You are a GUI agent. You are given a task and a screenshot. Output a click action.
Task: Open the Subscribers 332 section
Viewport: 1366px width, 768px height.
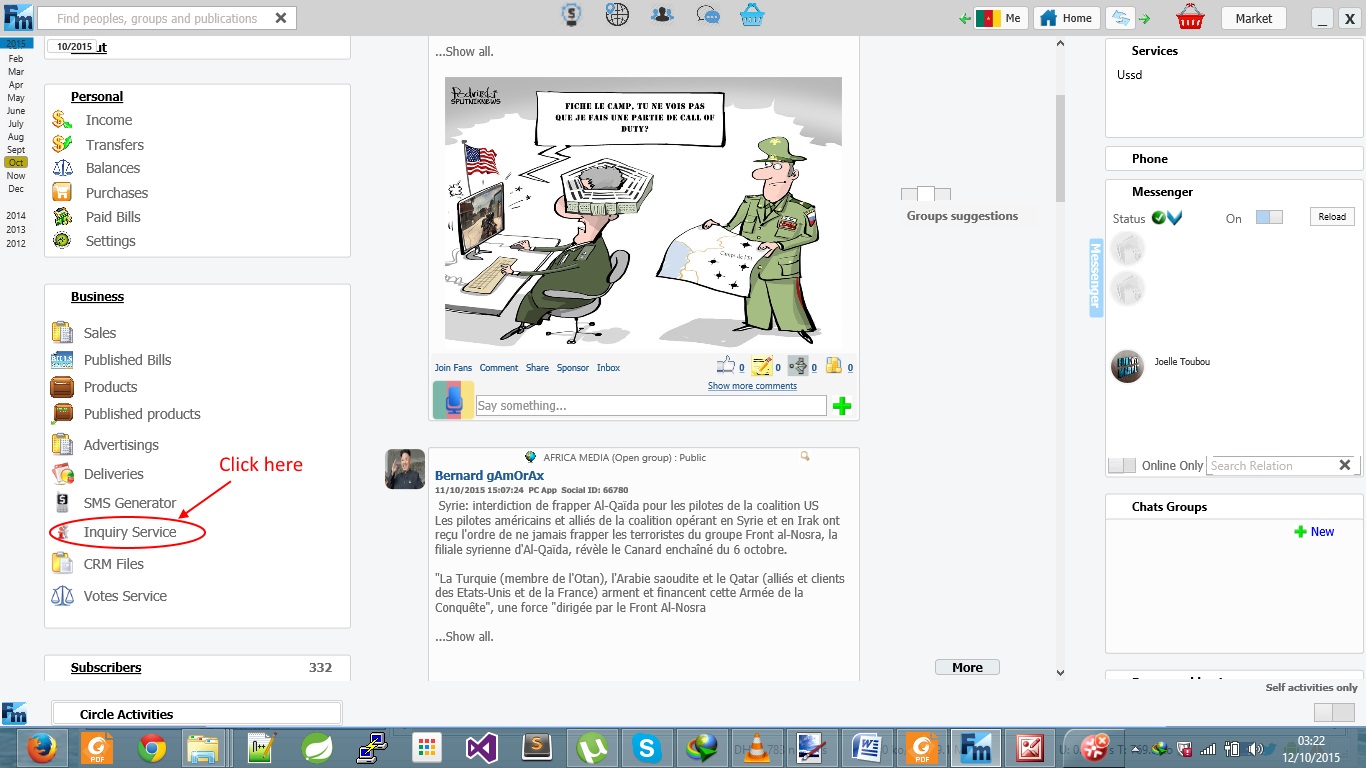(197, 667)
